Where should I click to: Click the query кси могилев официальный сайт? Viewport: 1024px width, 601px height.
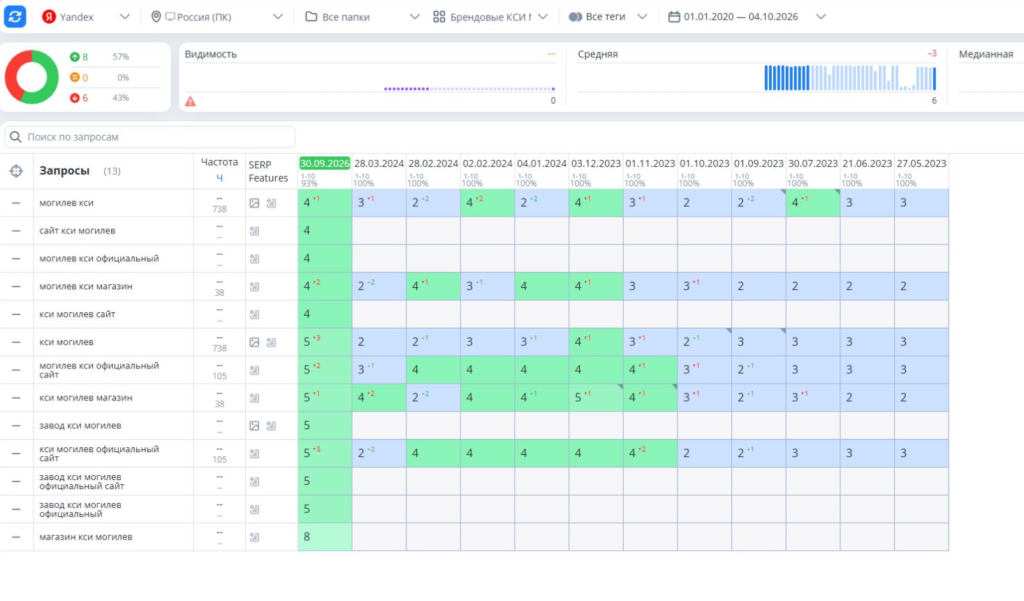(99, 453)
